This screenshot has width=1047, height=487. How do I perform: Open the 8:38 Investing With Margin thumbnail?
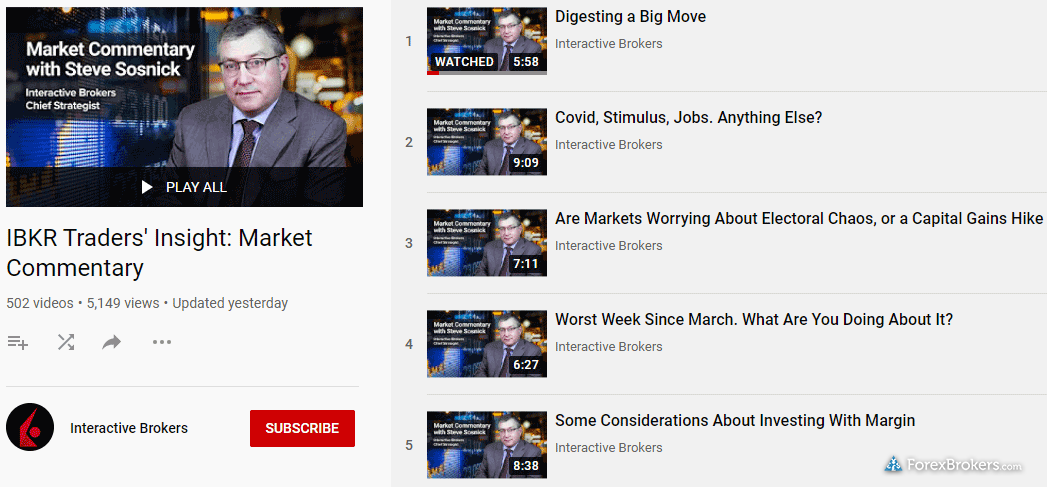point(487,444)
